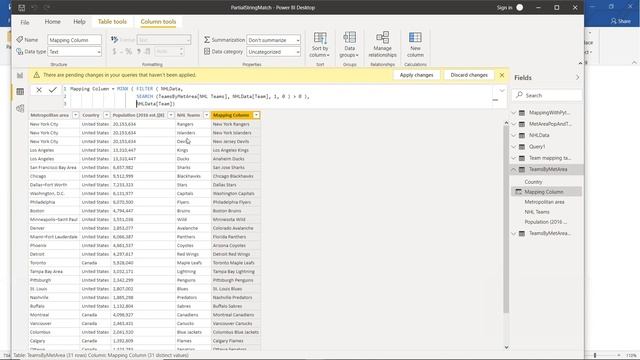Commit formula with the checkmark icon

[x=53, y=90]
